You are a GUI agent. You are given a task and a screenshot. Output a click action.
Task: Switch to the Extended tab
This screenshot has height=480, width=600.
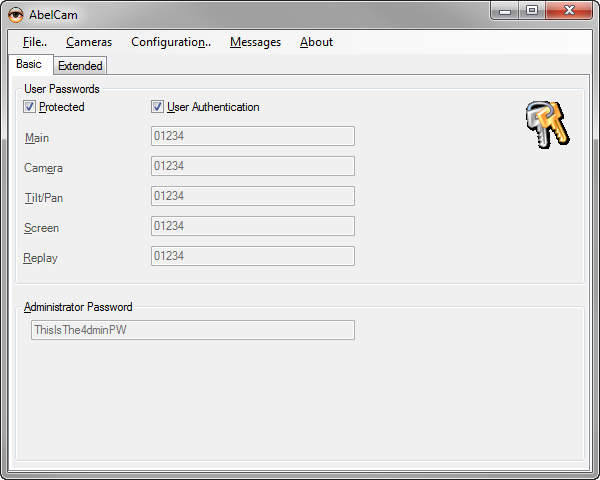coord(80,66)
